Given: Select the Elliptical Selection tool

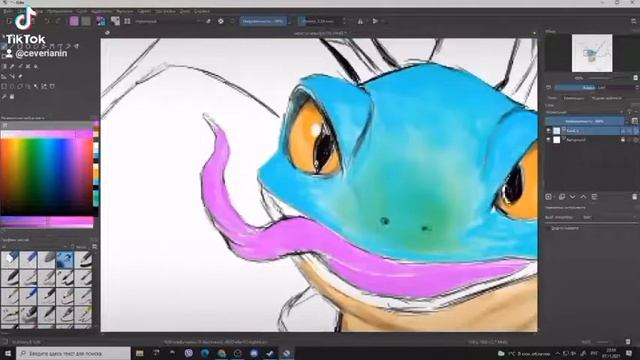Looking at the screenshot, I should [12, 87].
